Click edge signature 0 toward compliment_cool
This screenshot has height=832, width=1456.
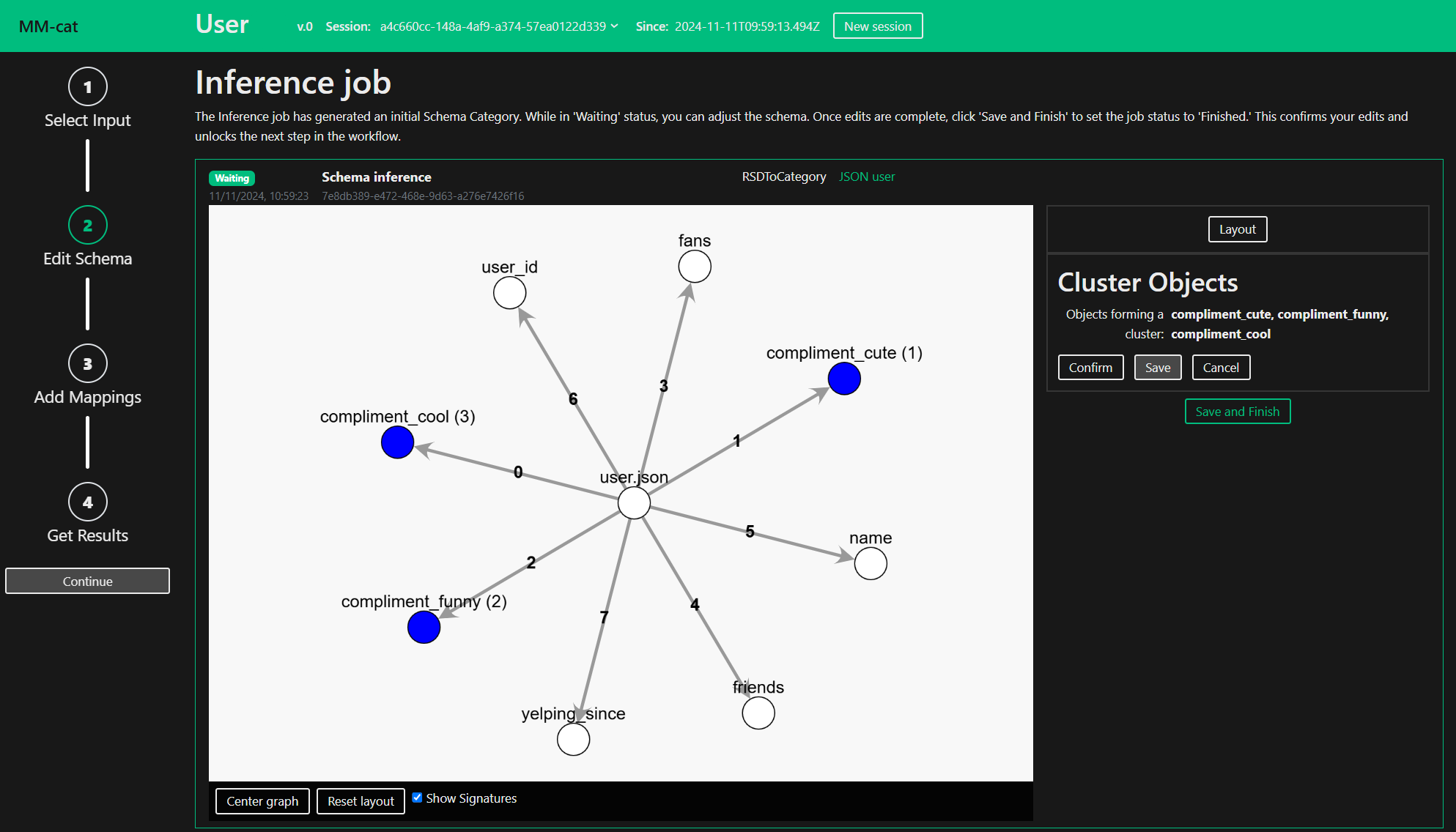tap(518, 472)
